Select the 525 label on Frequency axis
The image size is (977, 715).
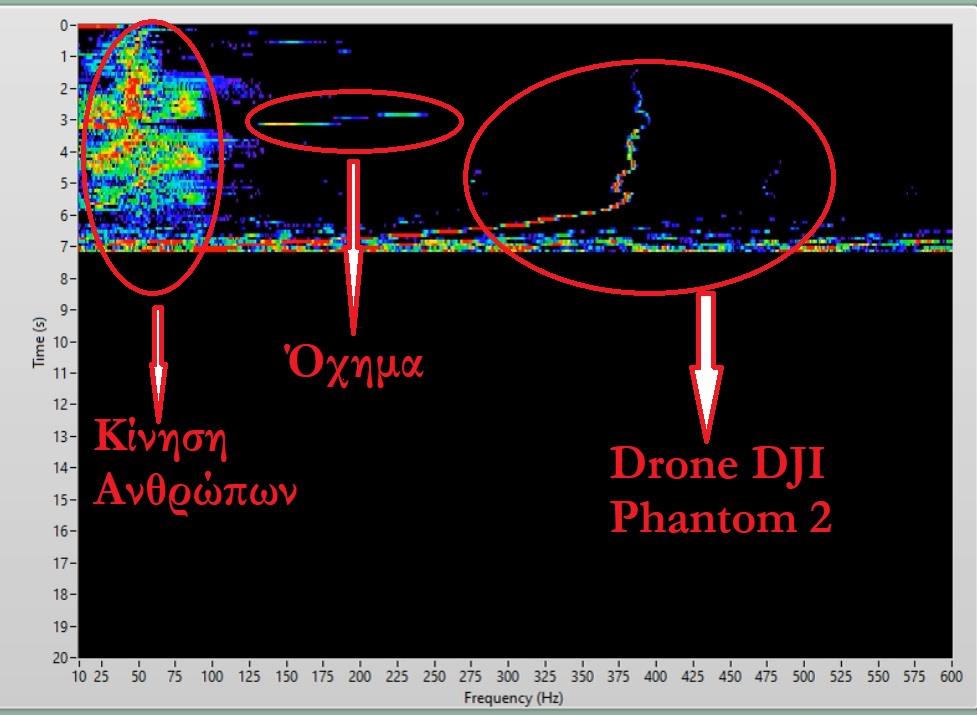pyautogui.click(x=841, y=677)
